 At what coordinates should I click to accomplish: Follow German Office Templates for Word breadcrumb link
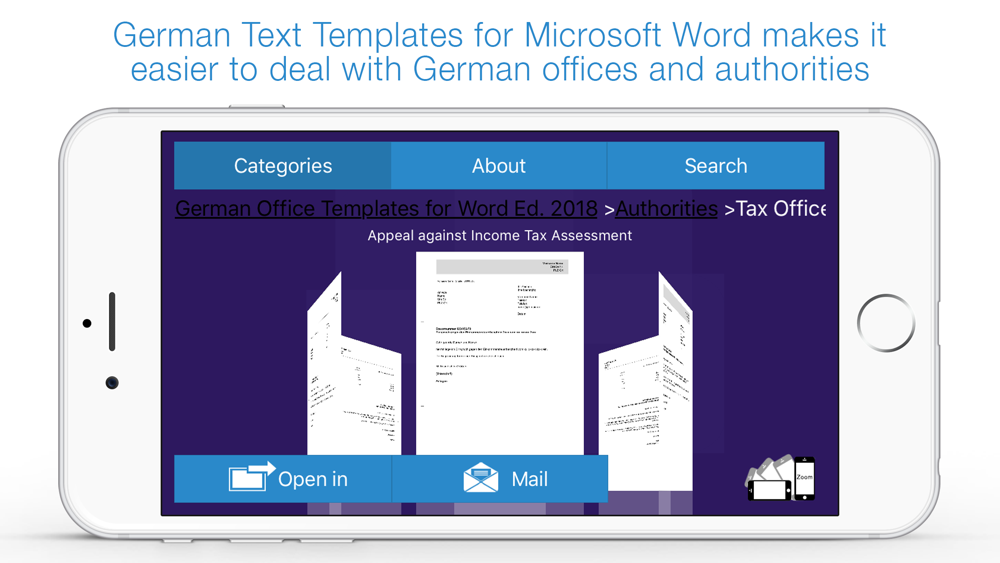pos(386,208)
